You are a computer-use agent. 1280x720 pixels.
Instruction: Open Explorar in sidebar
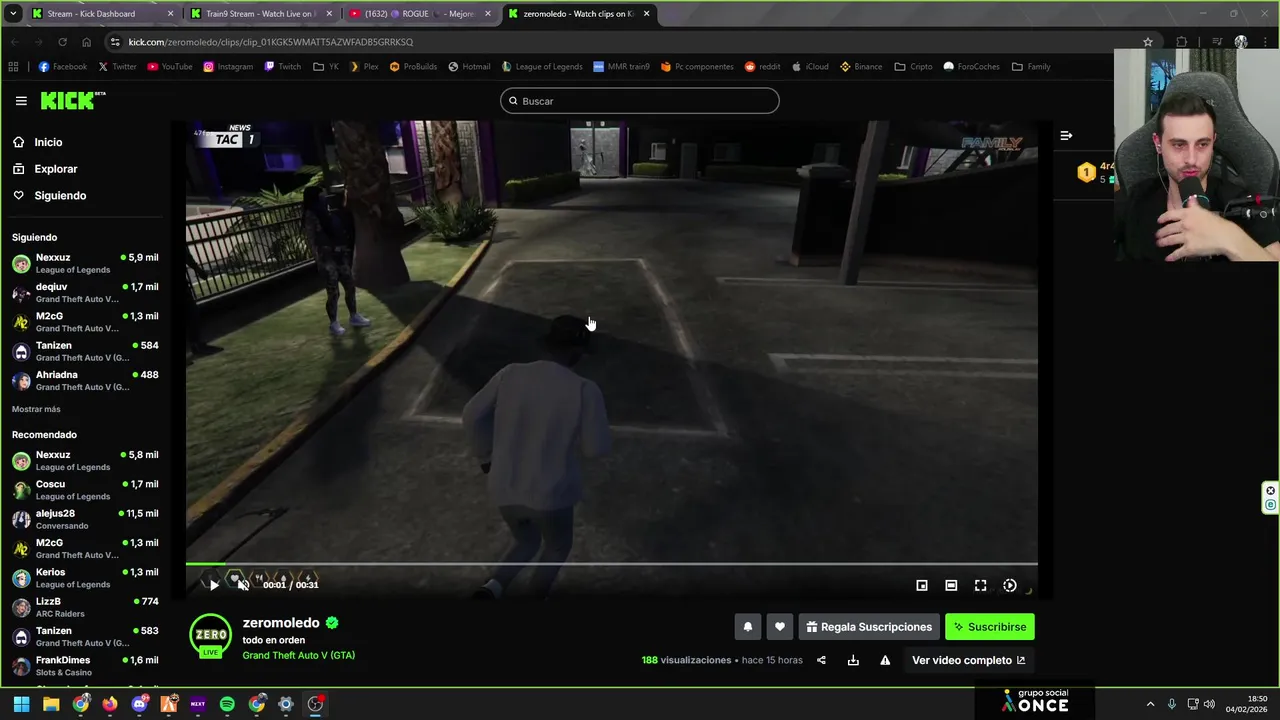click(x=55, y=169)
